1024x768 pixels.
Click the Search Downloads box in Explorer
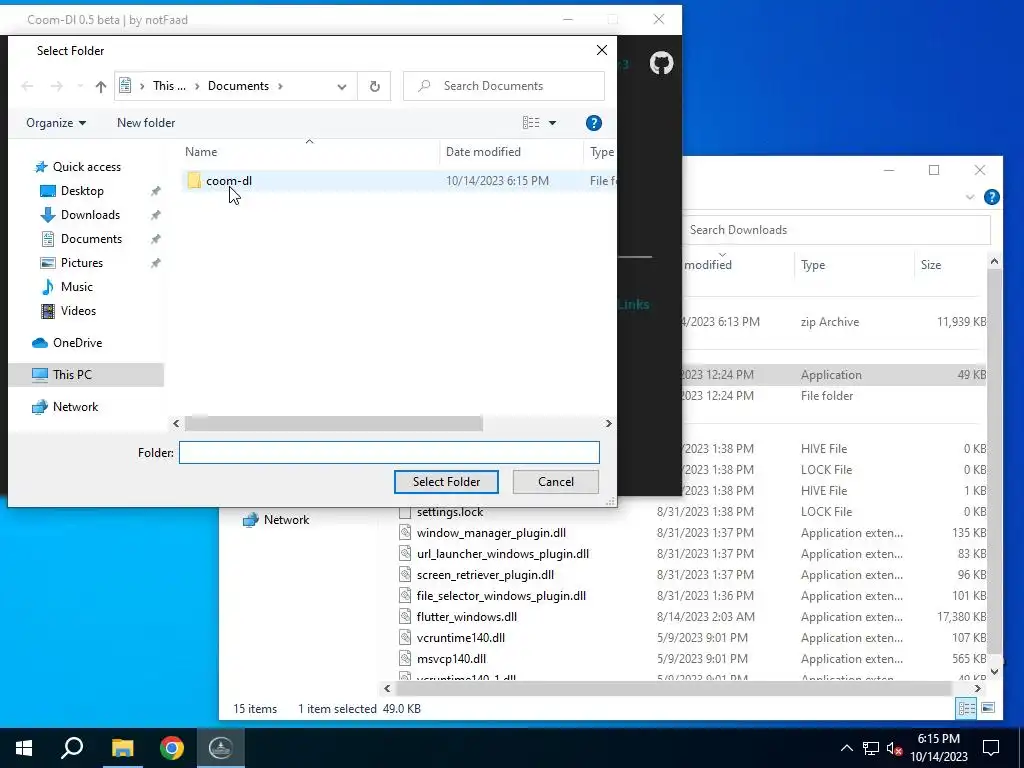click(837, 230)
